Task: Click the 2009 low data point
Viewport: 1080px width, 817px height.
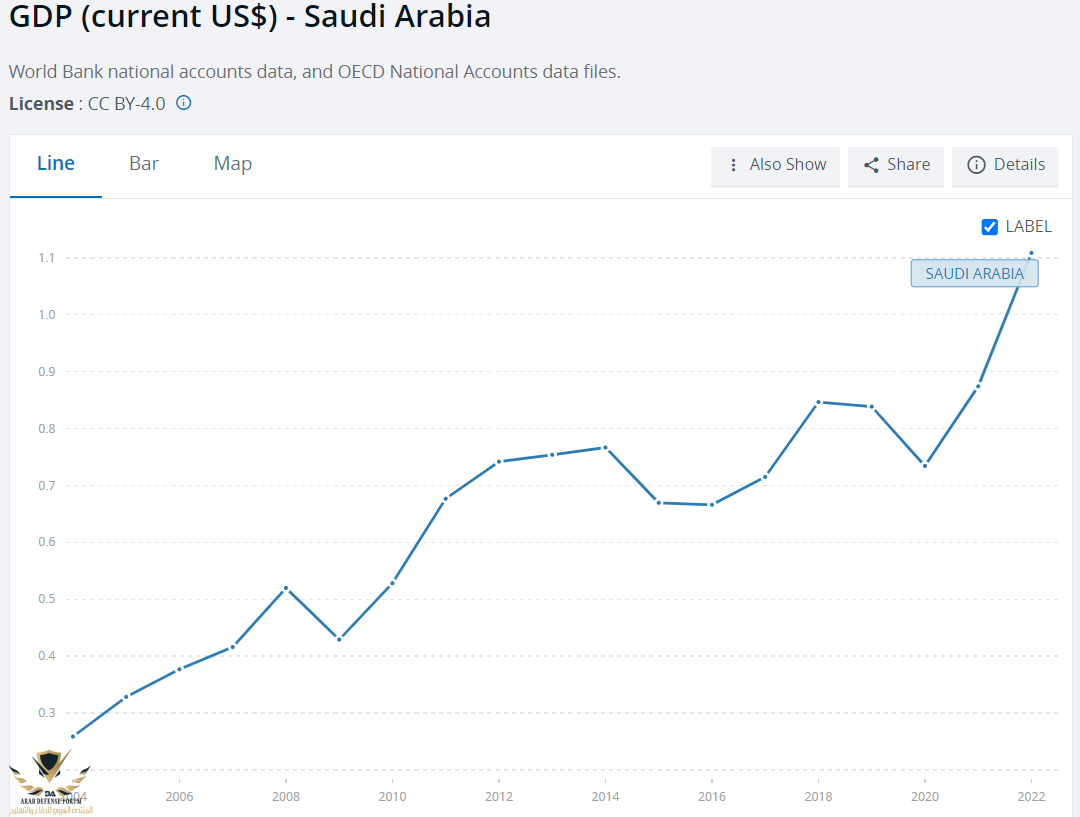Action: pyautogui.click(x=339, y=639)
